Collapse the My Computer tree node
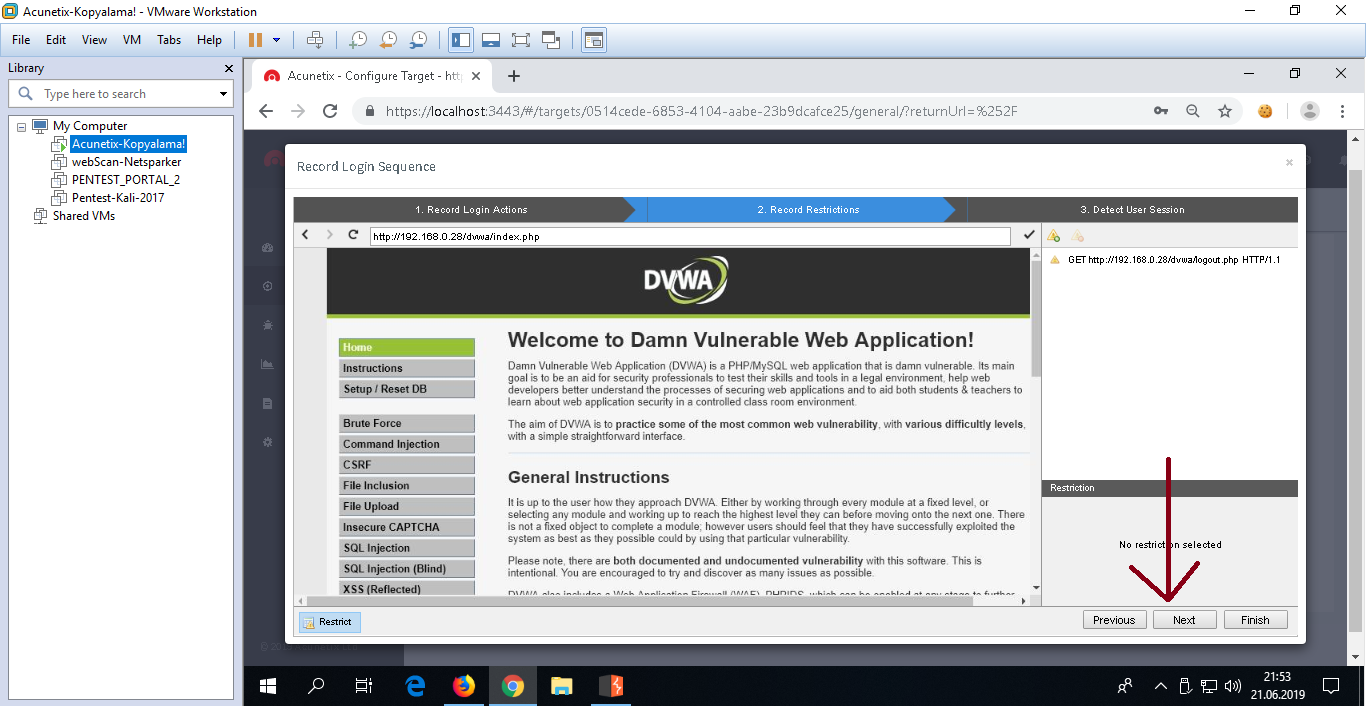1366x706 pixels. 22,126
